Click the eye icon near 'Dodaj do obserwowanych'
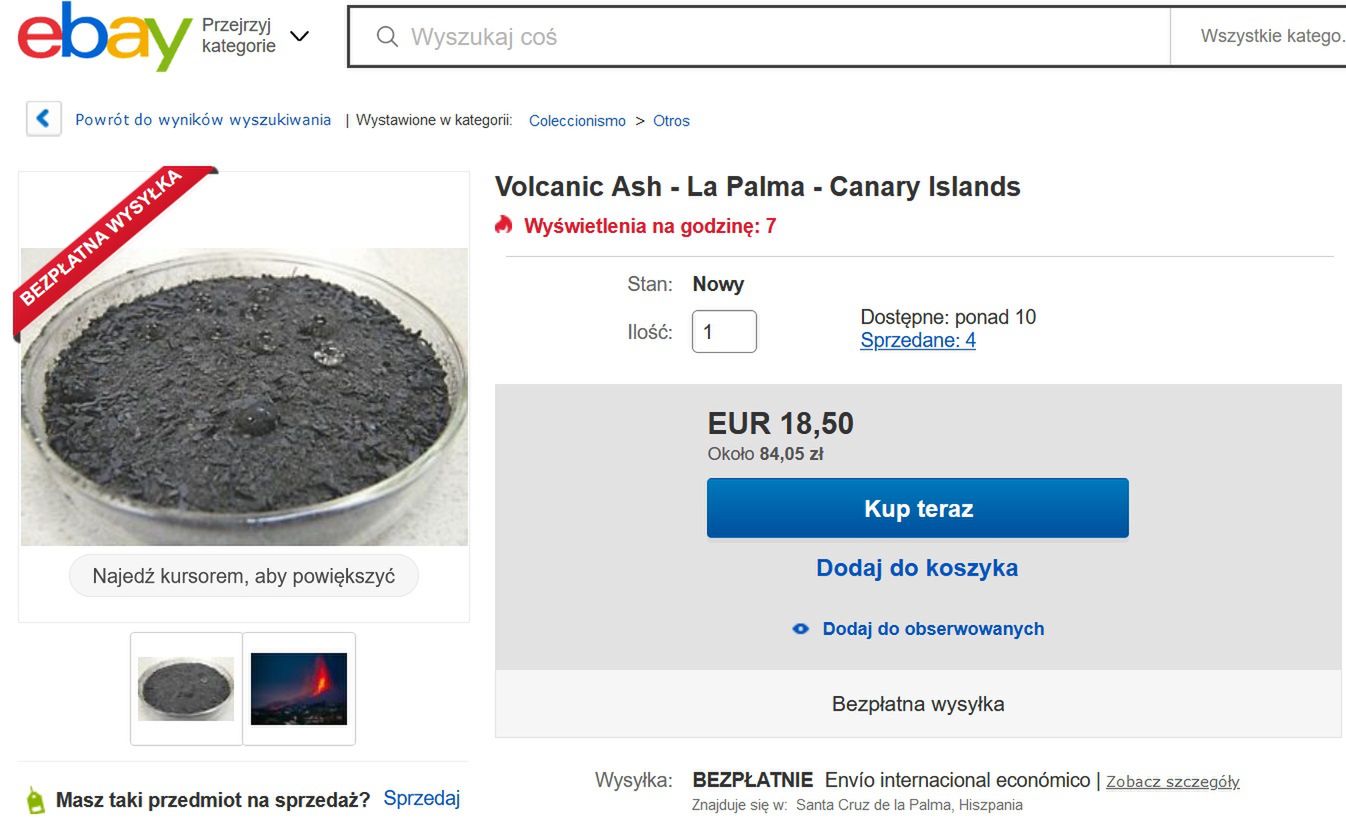The height and width of the screenshot is (820, 1346). tap(799, 628)
